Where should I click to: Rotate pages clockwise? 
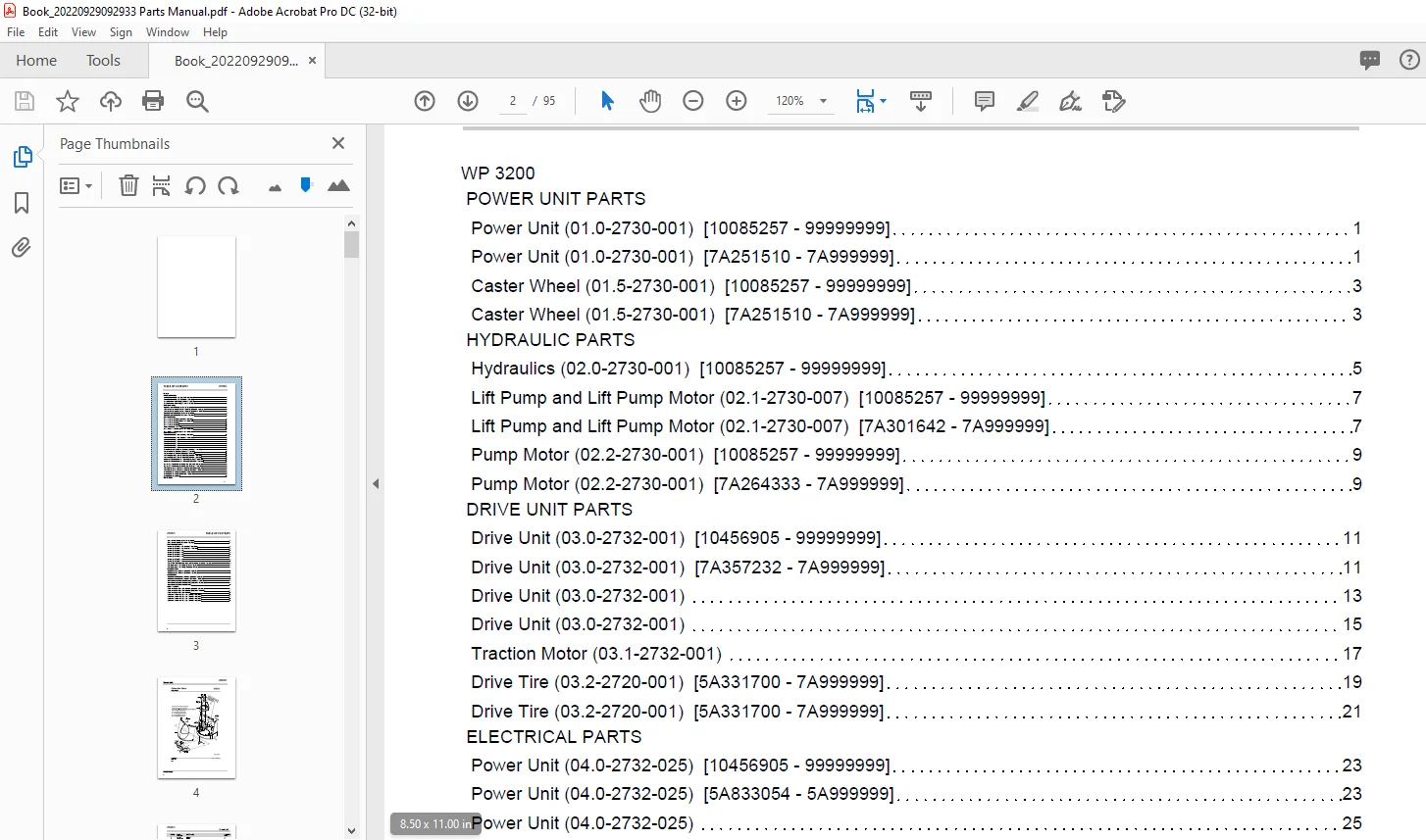pyautogui.click(x=229, y=185)
